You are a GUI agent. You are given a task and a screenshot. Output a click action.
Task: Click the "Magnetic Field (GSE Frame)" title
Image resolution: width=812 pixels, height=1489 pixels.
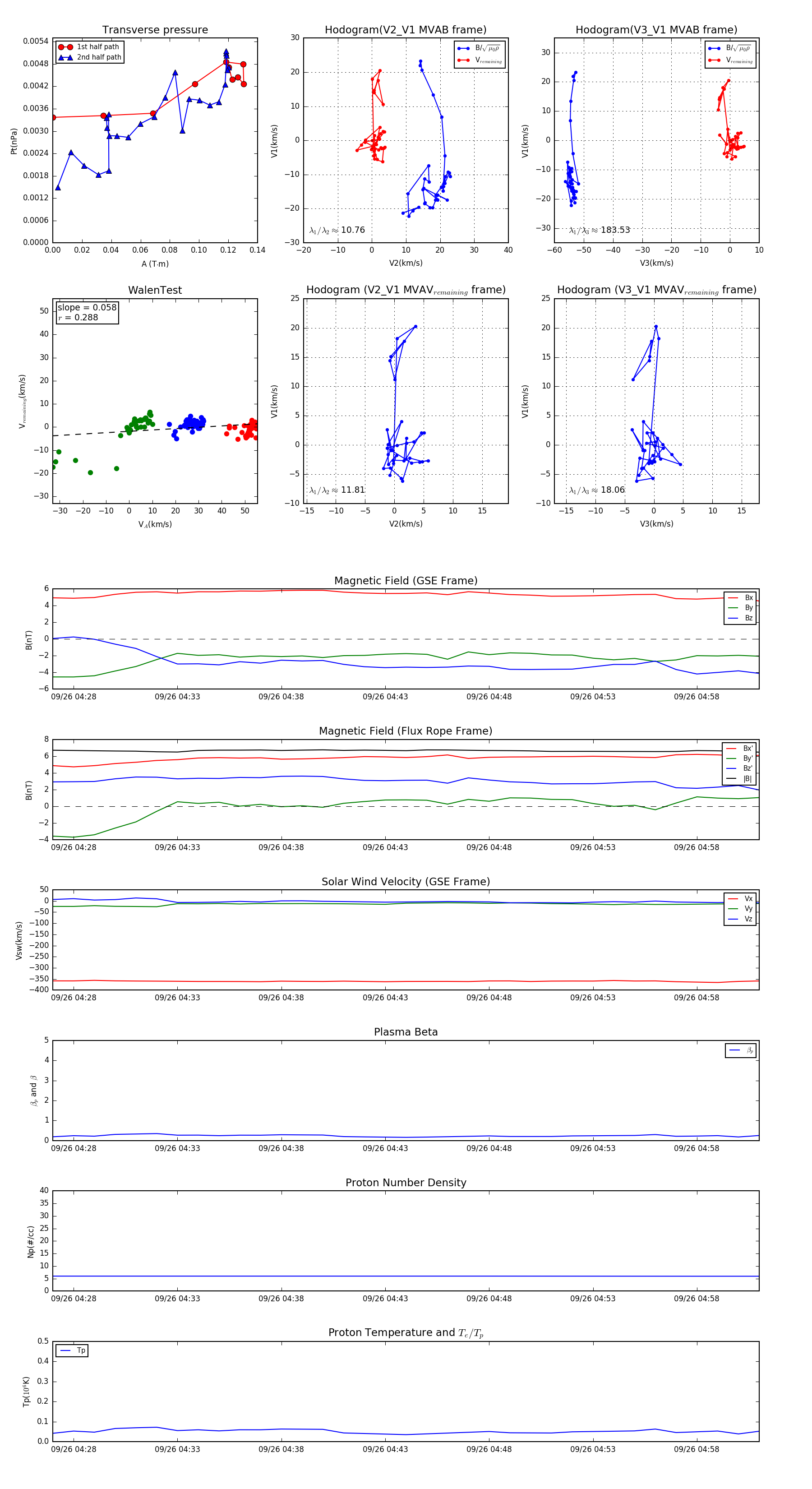pyautogui.click(x=406, y=581)
